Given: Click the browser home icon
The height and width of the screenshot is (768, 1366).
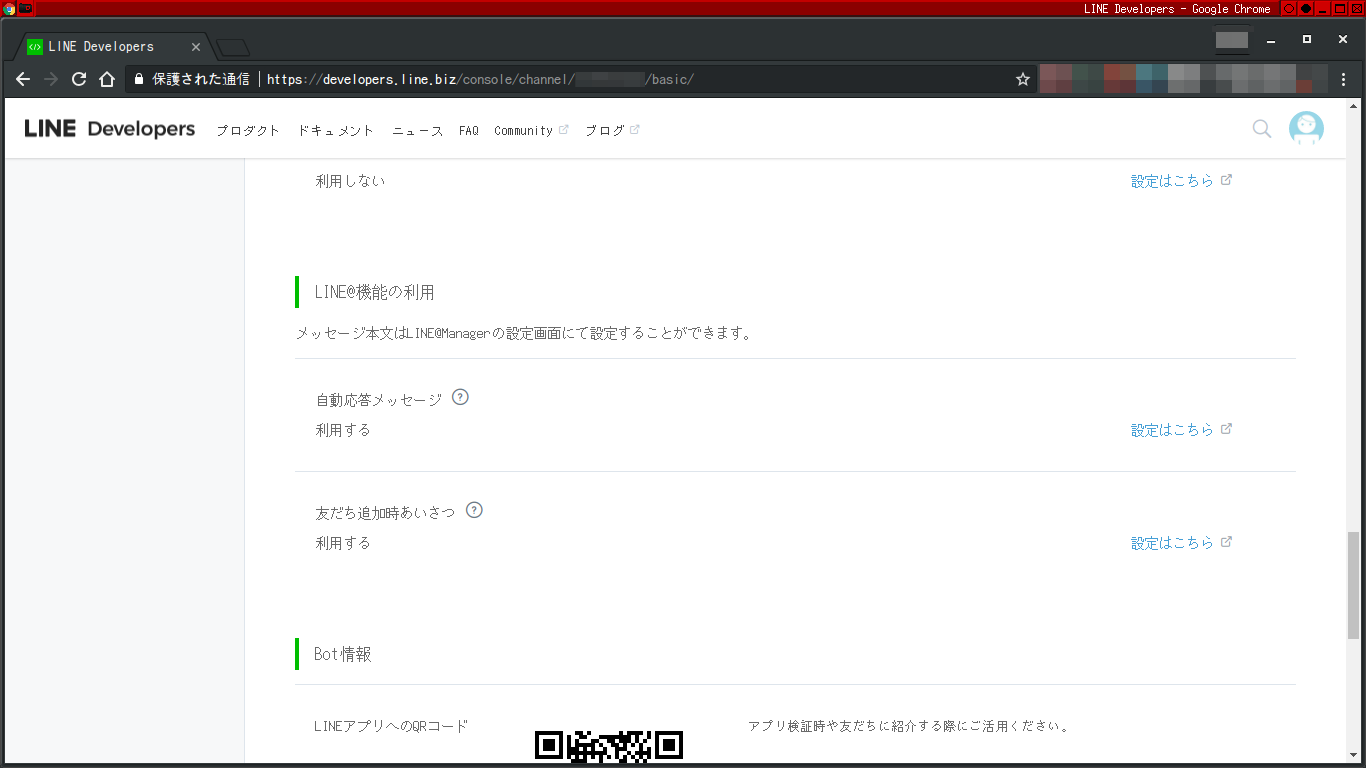Looking at the screenshot, I should [x=108, y=79].
